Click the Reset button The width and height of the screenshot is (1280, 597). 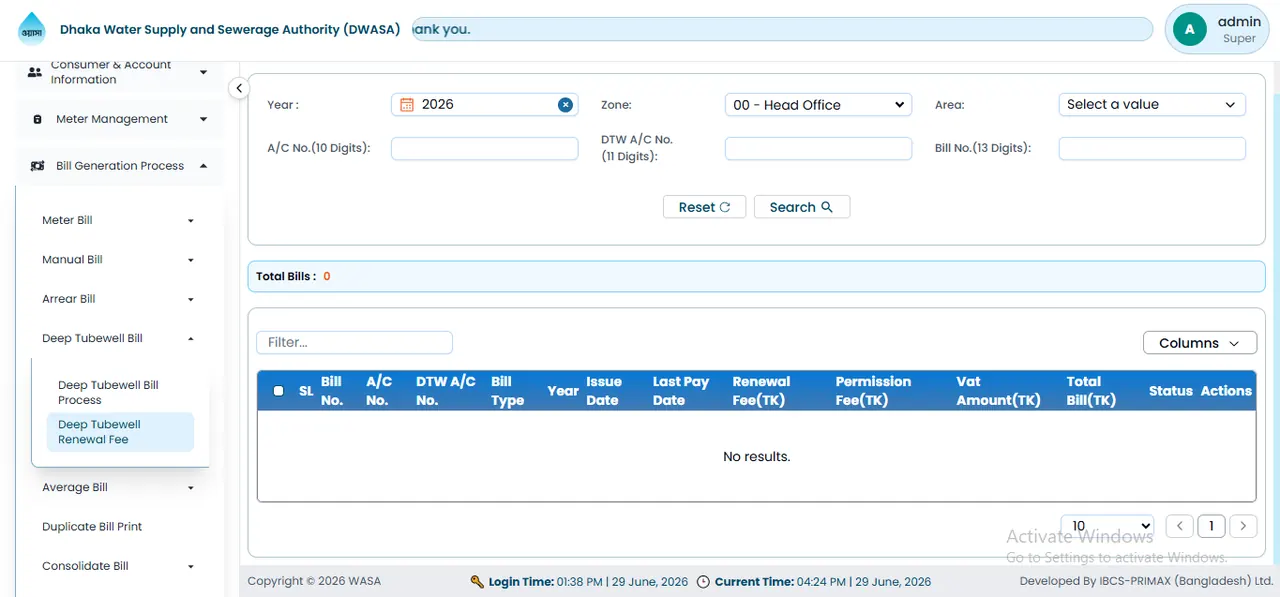[x=704, y=207]
